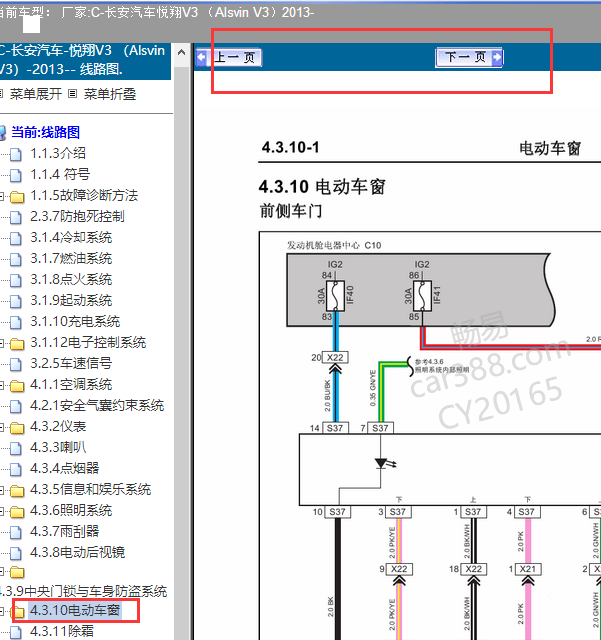Image resolution: width=601 pixels, height=640 pixels.
Task: Open the 3.1.4冷却系统 page
Action: [x=71, y=238]
